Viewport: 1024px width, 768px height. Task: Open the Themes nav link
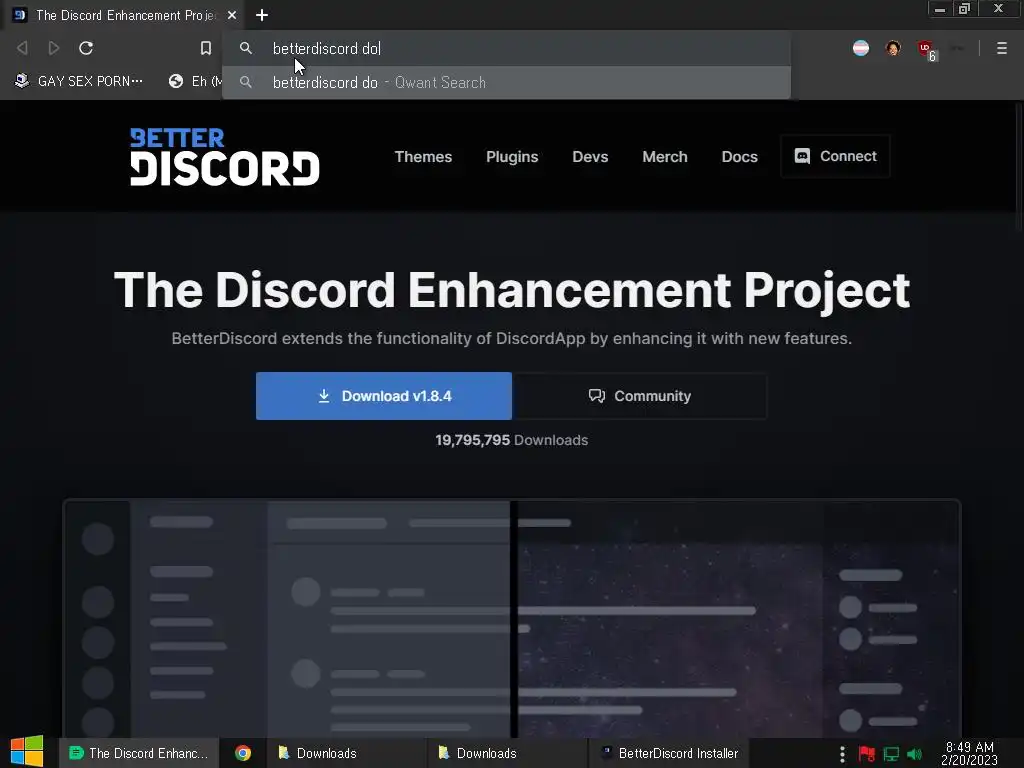(423, 157)
